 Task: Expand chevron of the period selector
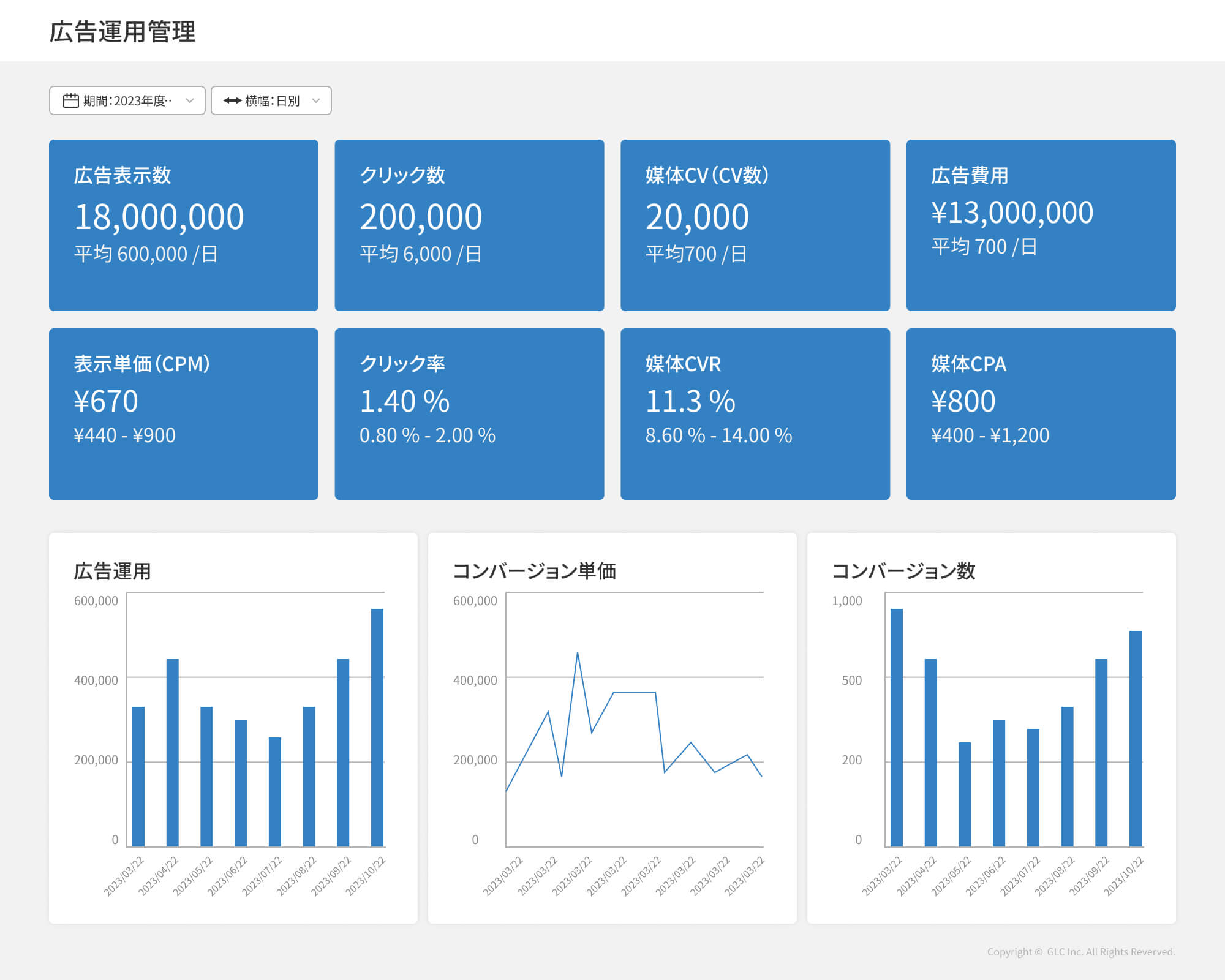coord(190,100)
